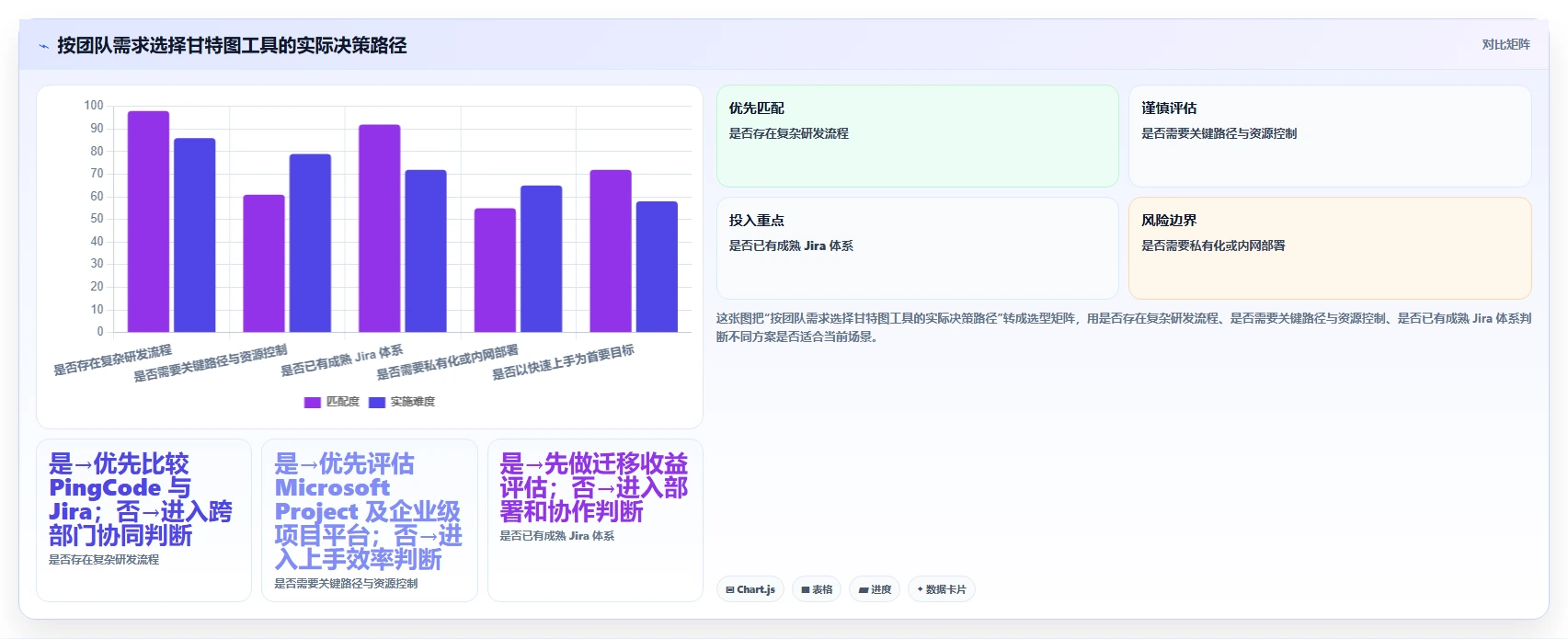The width and height of the screenshot is (1568, 639).
Task: Click the blue 实施难度 bar for 是否已有成熟 Jira 体系
Action: 426,251
